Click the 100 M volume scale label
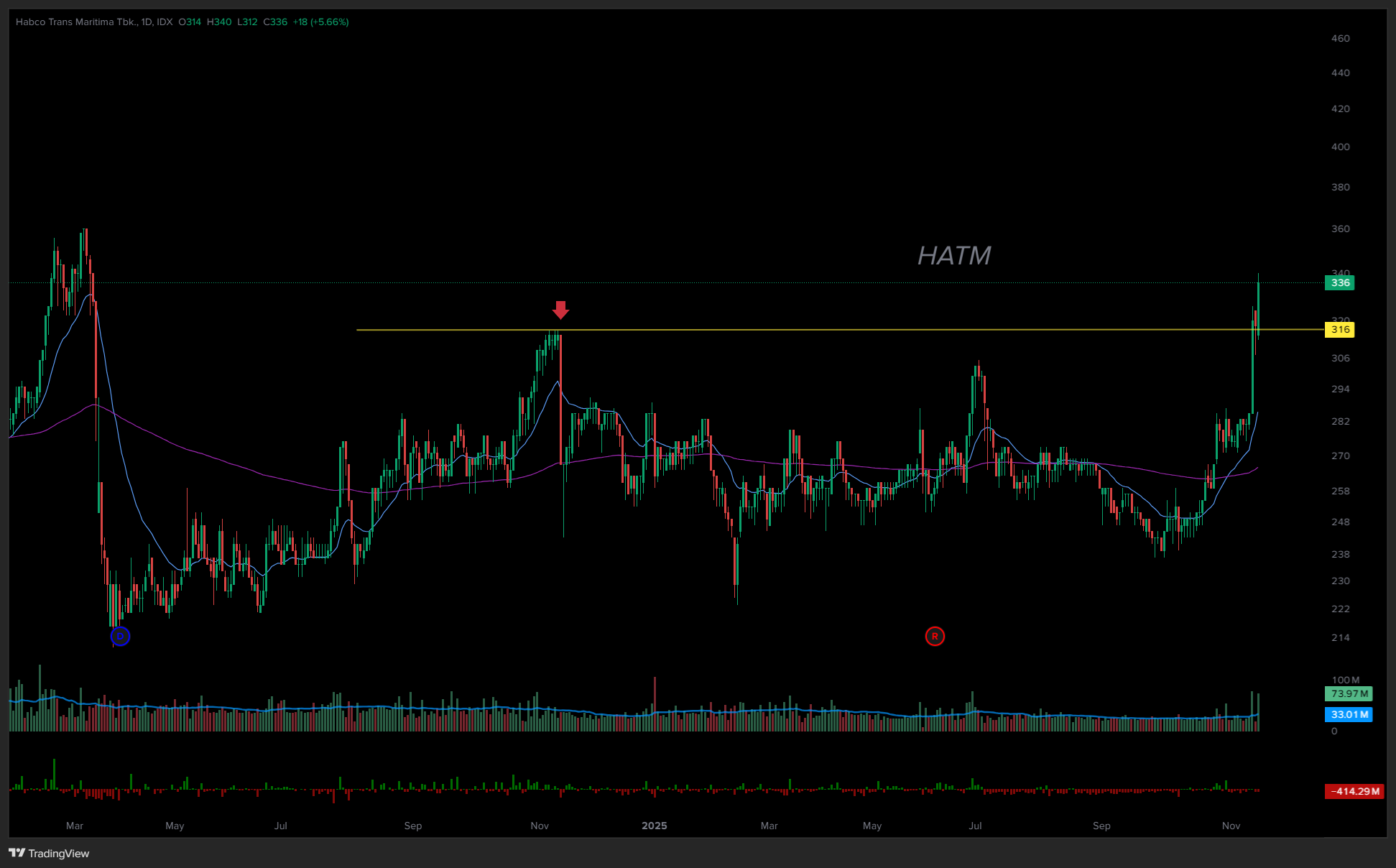 [1345, 680]
